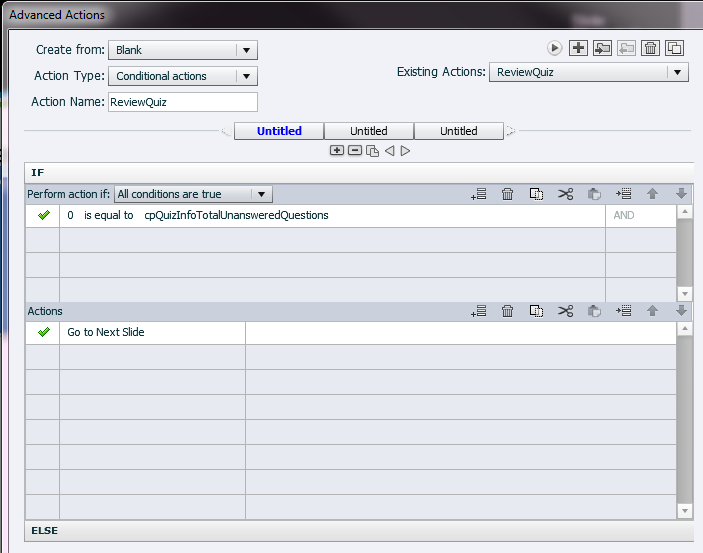Click the Preview action play icon
Viewport: 703px width, 553px height.
pyautogui.click(x=554, y=47)
